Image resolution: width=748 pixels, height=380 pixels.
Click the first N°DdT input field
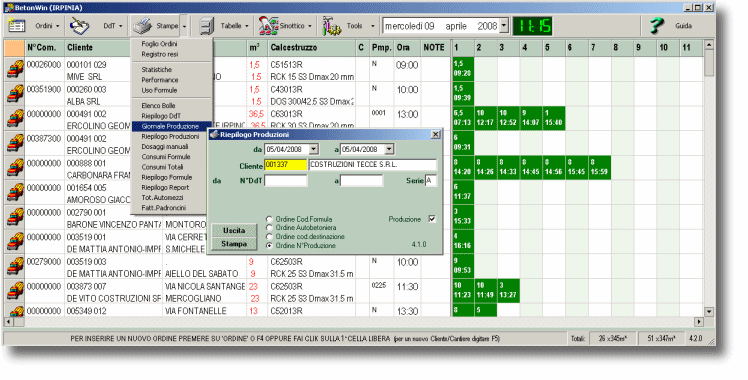pos(285,181)
